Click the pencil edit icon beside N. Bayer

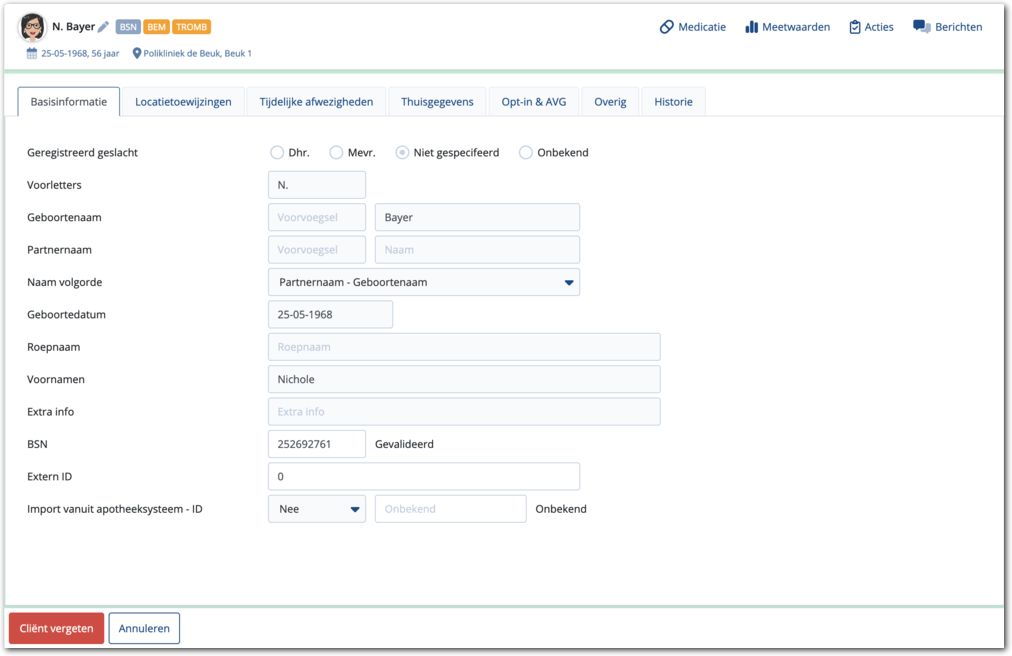click(103, 27)
